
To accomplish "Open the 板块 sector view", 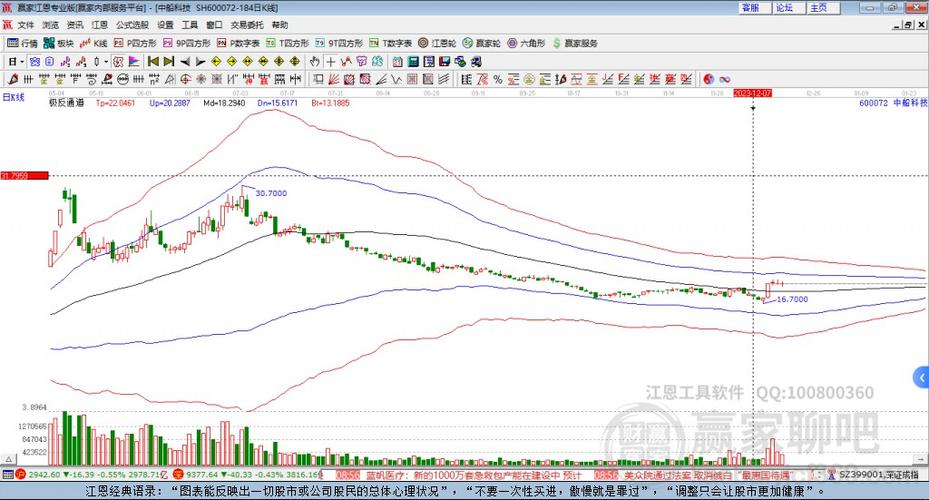I will [58, 43].
